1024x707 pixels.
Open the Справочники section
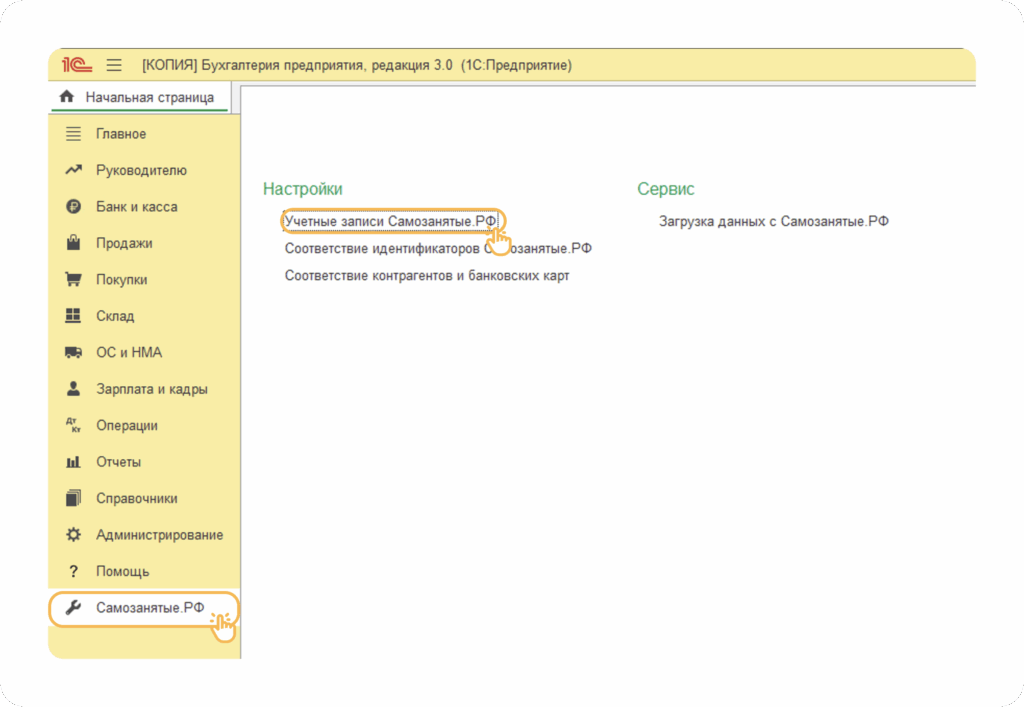(x=137, y=498)
